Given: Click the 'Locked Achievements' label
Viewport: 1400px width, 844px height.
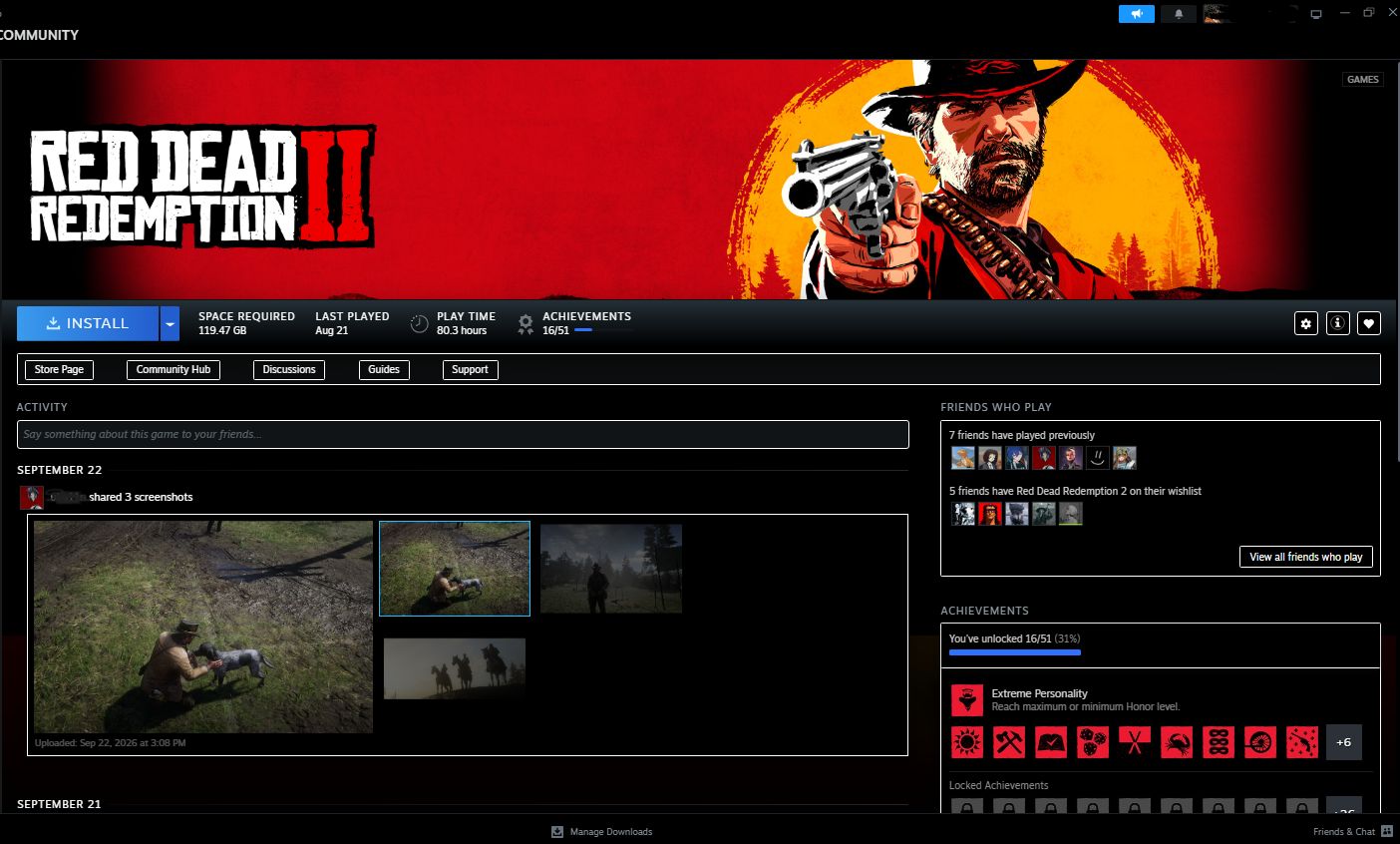Looking at the screenshot, I should click(x=998, y=785).
